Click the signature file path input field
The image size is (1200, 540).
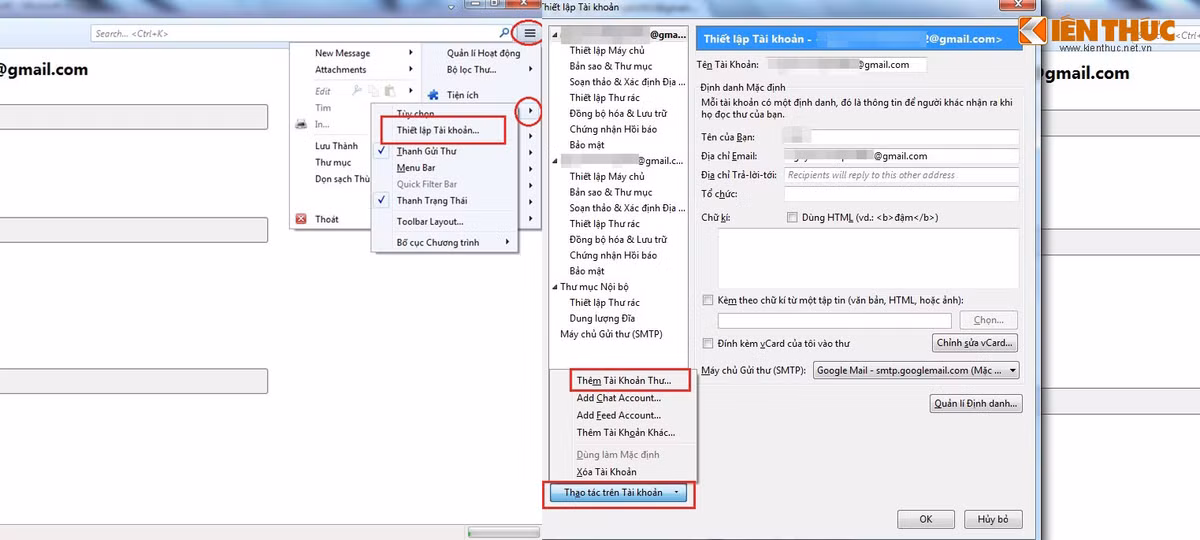click(834, 321)
